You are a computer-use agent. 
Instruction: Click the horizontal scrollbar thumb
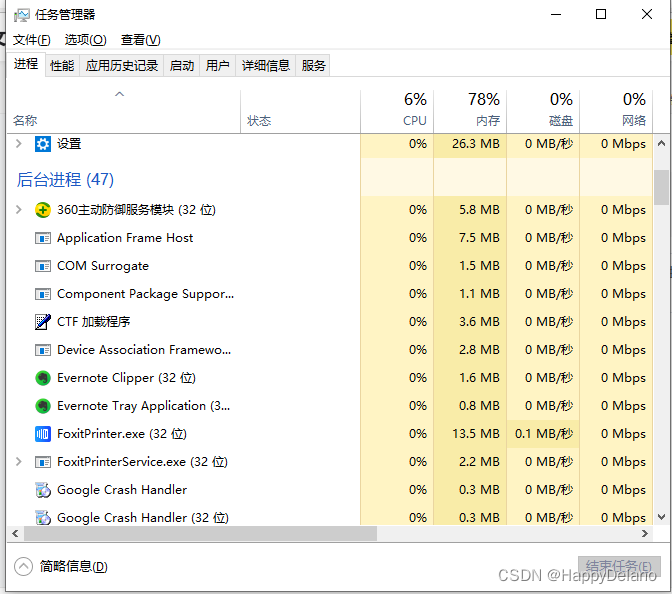point(200,534)
